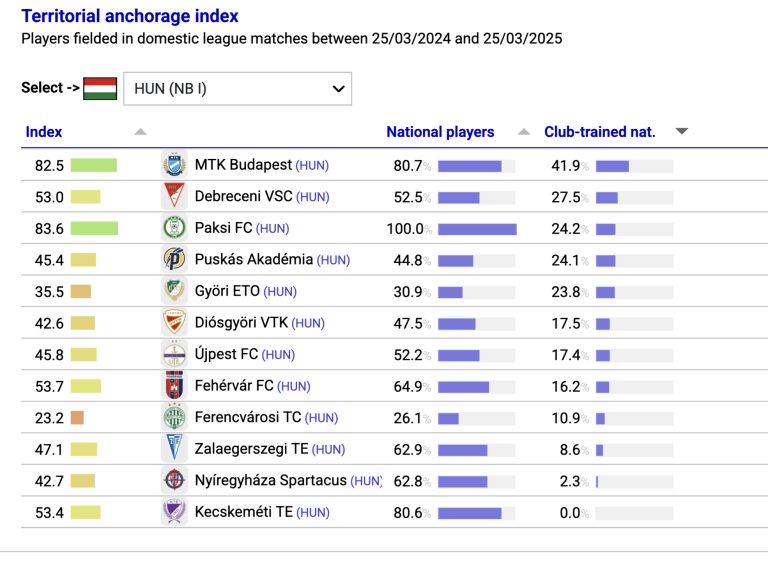The image size is (768, 565).
Task: Click the MTK Budapest club crest
Action: [174, 165]
